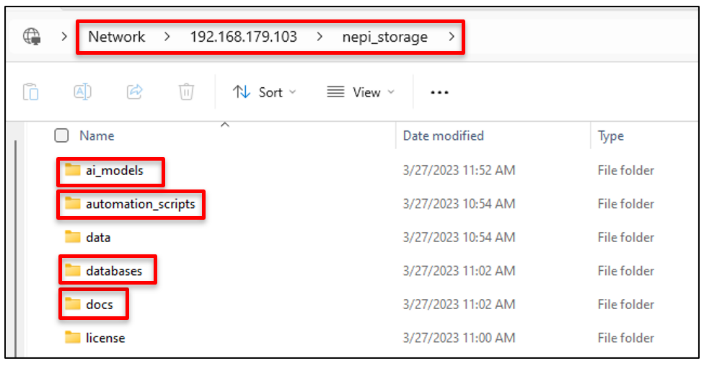Select the license folder icon
This screenshot has width=704, height=366.
(x=72, y=337)
